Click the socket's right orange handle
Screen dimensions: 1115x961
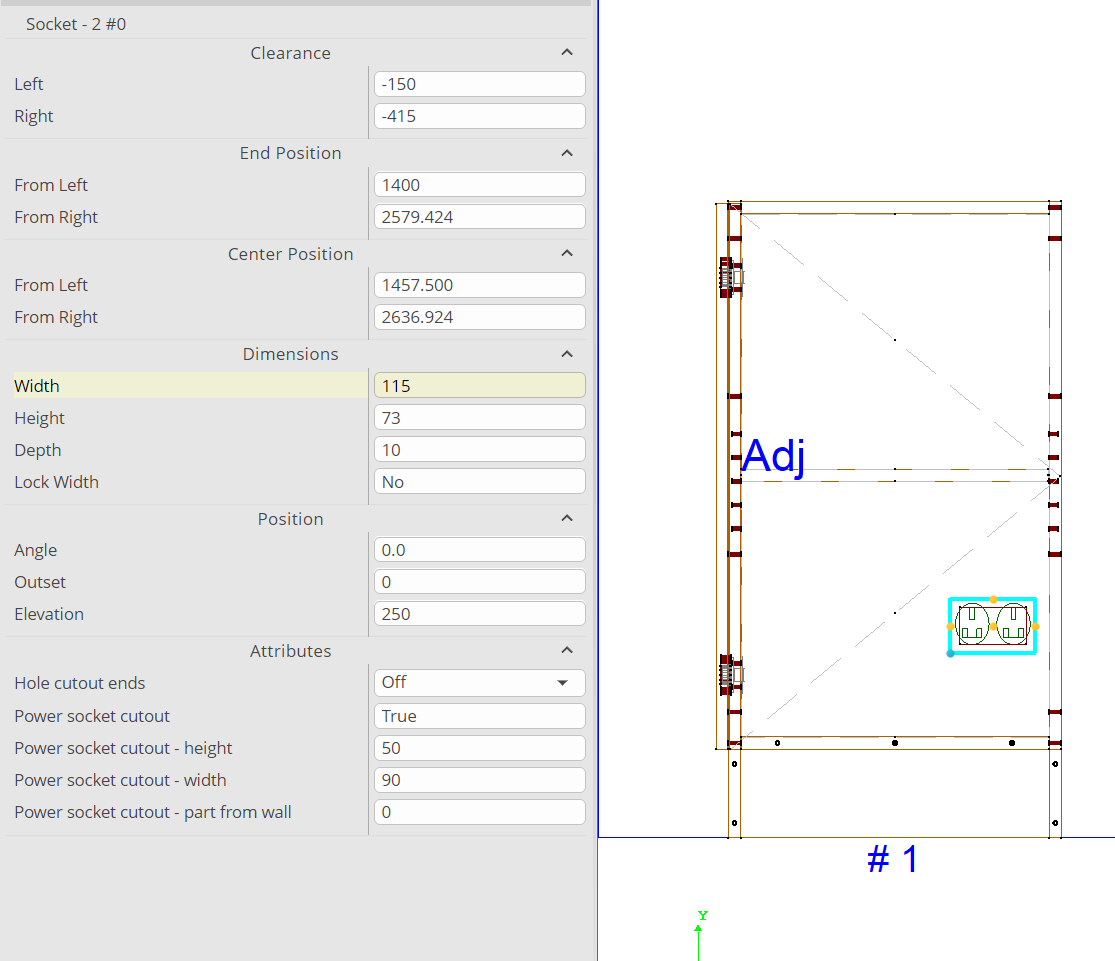tap(1035, 627)
